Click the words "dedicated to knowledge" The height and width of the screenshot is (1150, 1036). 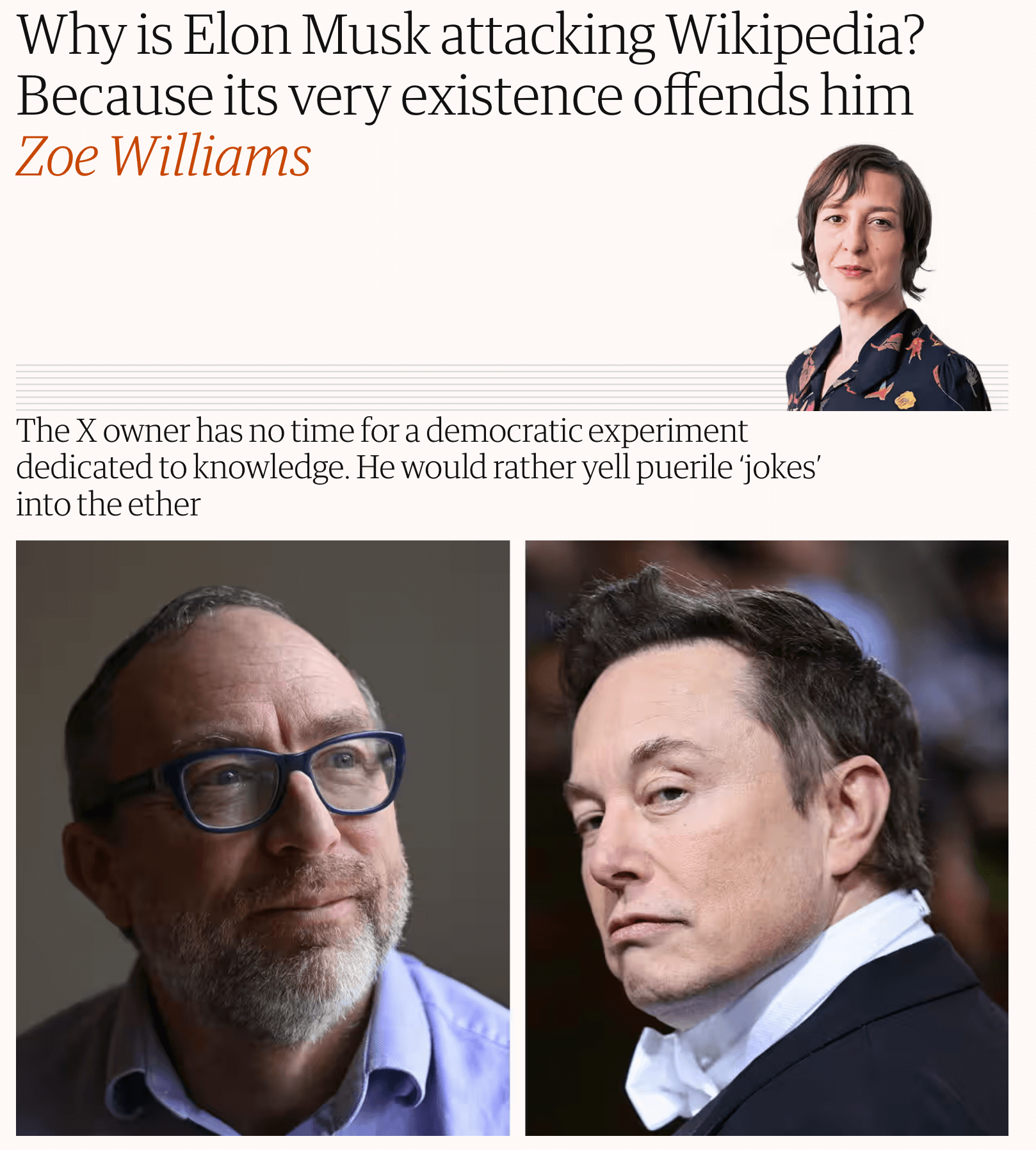tap(182, 467)
